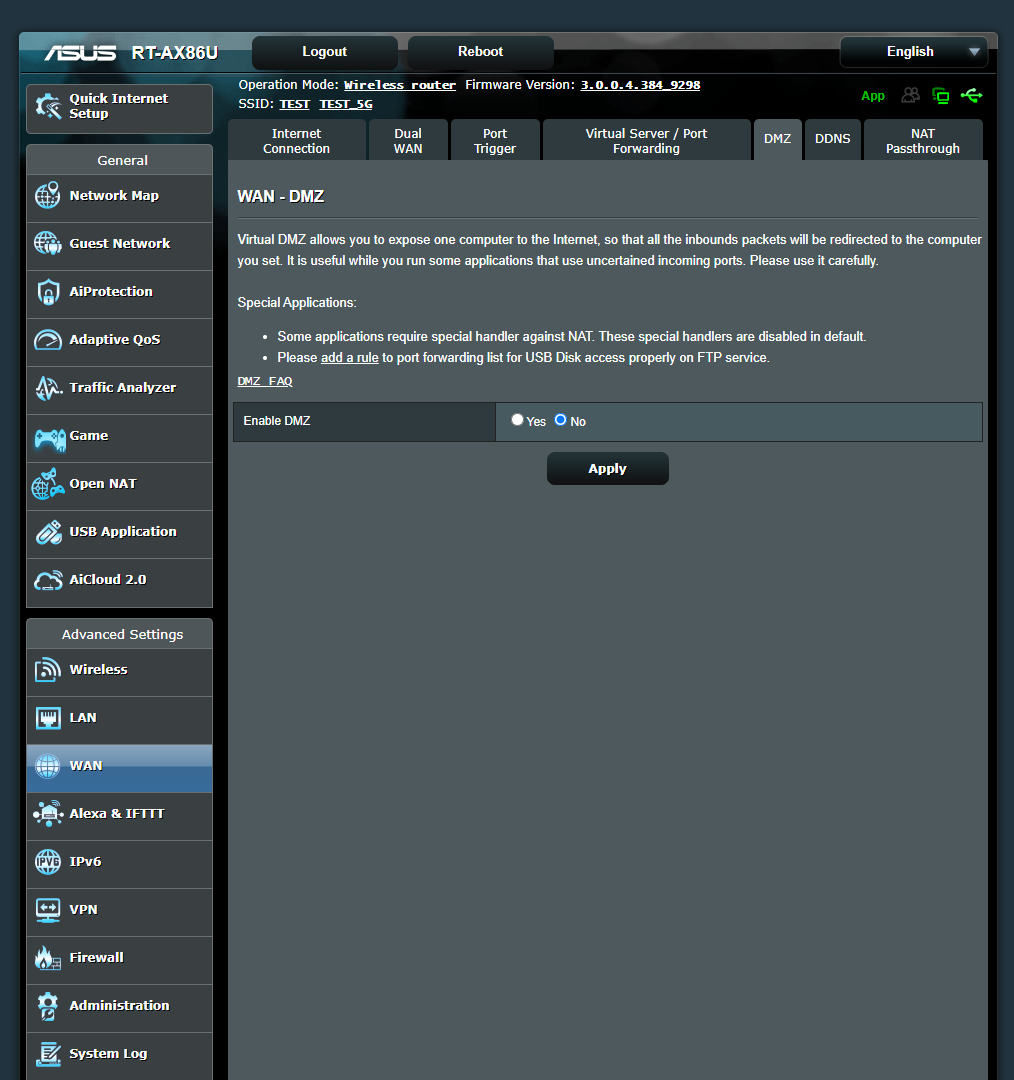
Task: Click the Quick Internet Setup wand icon
Action: tap(48, 106)
